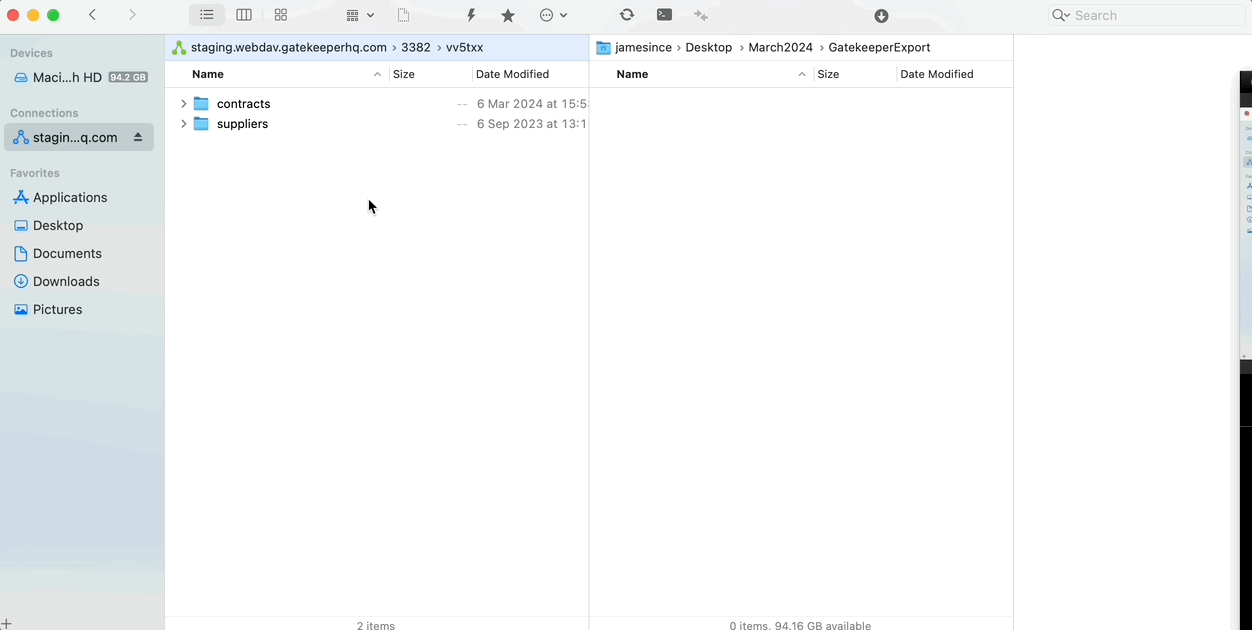Open Downloads from the Favorites sidebar

click(66, 281)
